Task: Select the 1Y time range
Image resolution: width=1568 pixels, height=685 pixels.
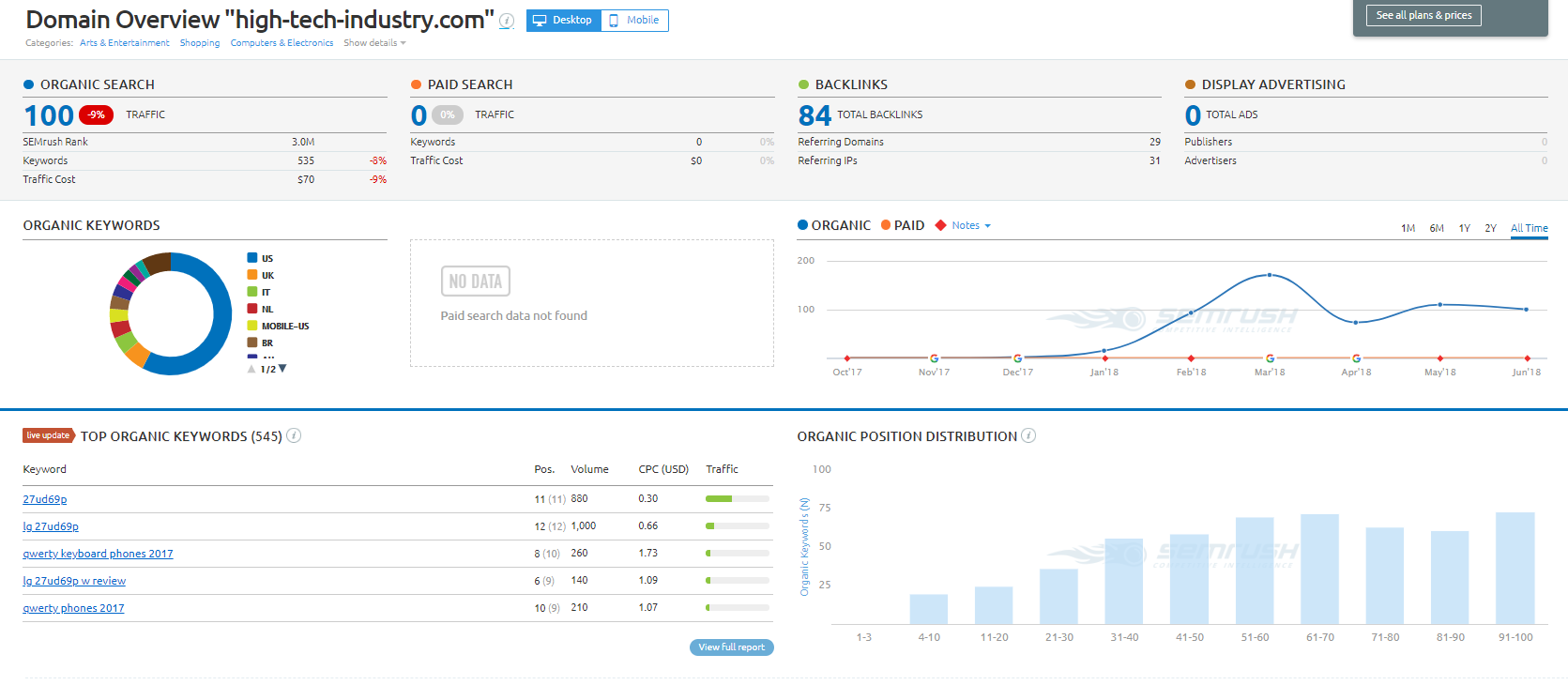Action: (x=1465, y=228)
